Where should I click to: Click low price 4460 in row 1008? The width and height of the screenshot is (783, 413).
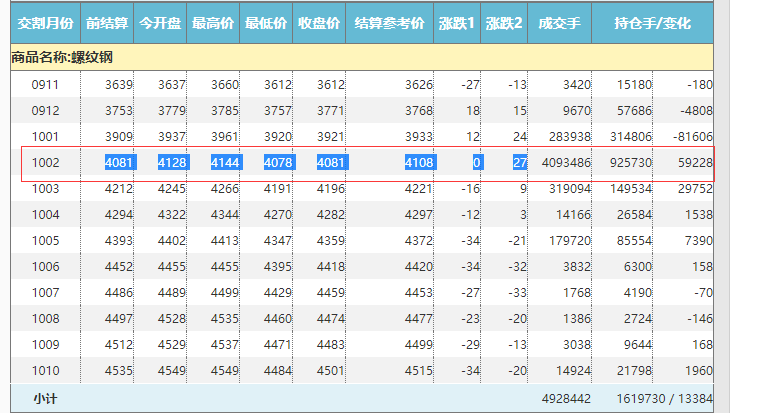coord(278,319)
